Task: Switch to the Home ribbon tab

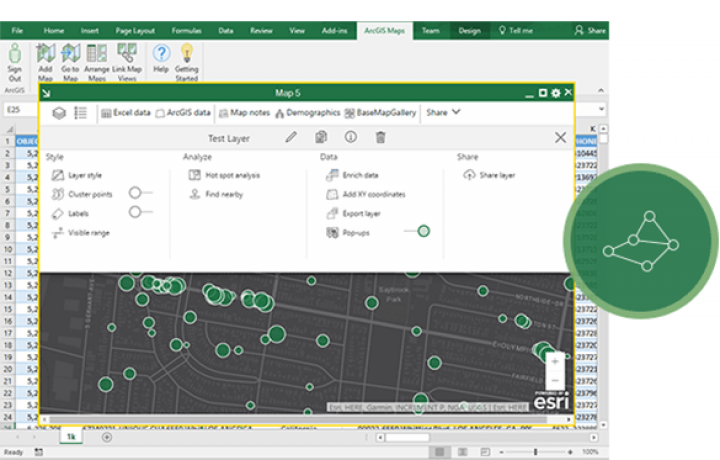Action: click(x=54, y=31)
